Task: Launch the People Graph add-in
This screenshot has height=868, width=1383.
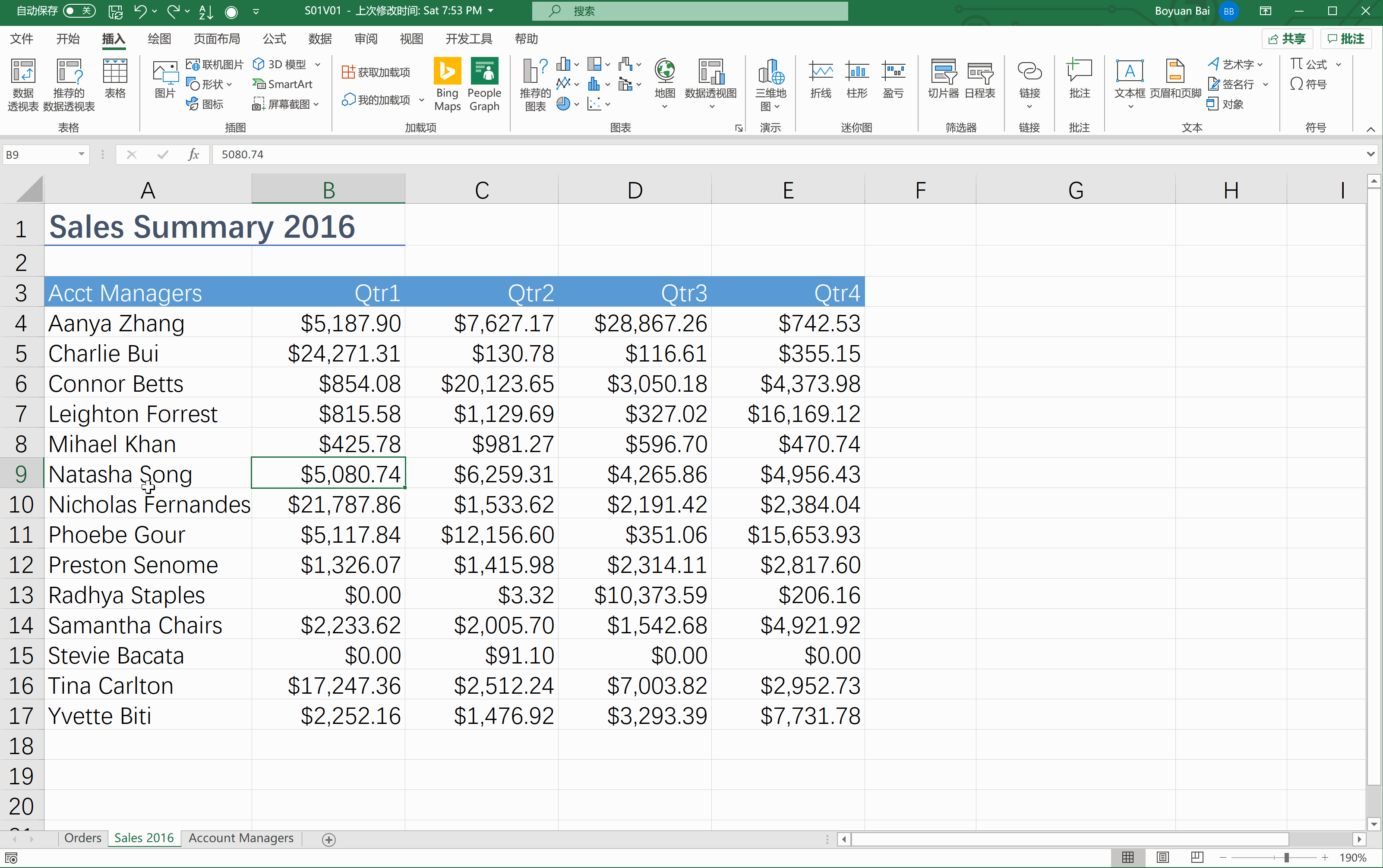Action: [484, 85]
